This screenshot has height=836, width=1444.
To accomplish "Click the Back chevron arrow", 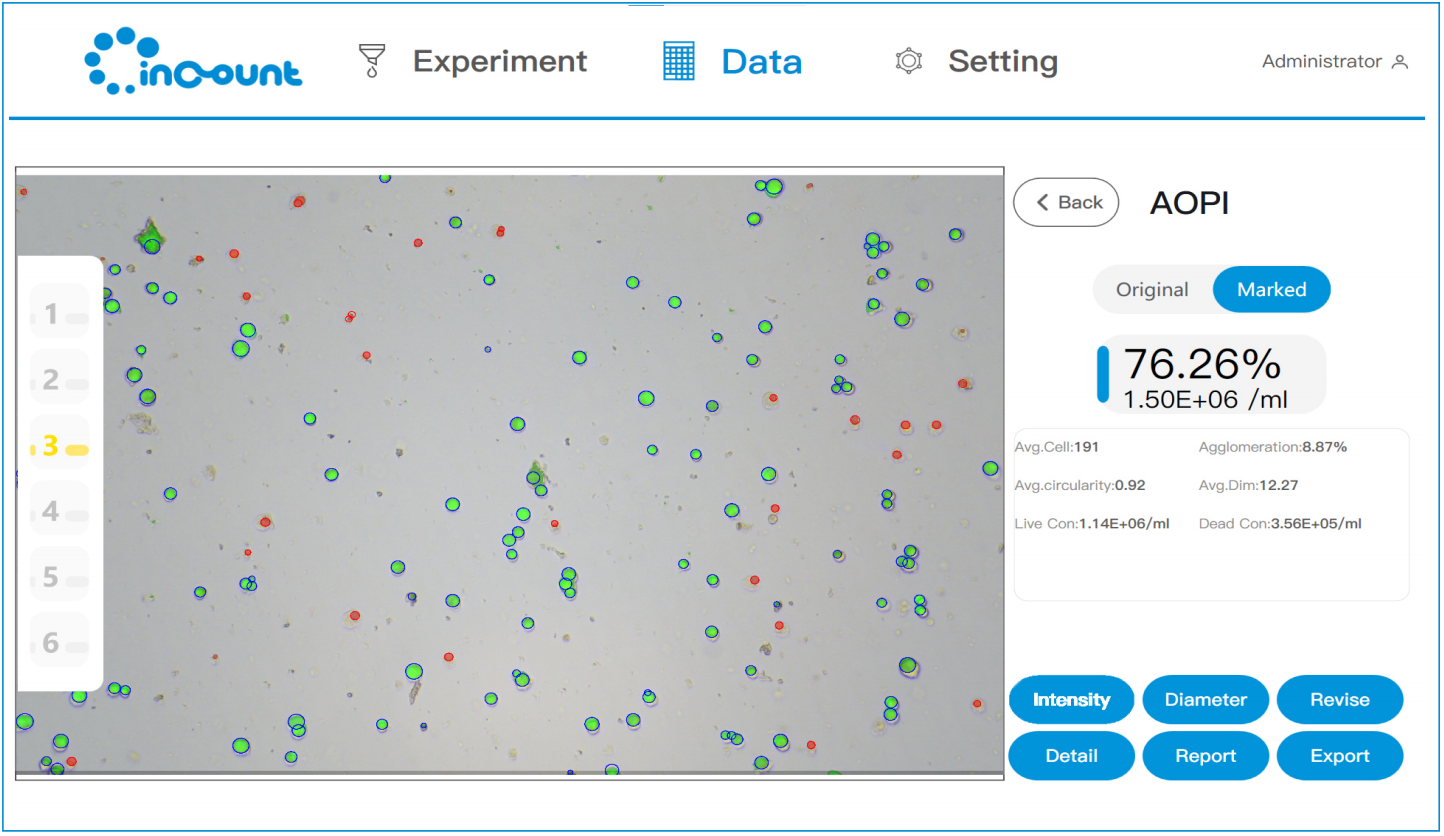I will (x=1043, y=203).
